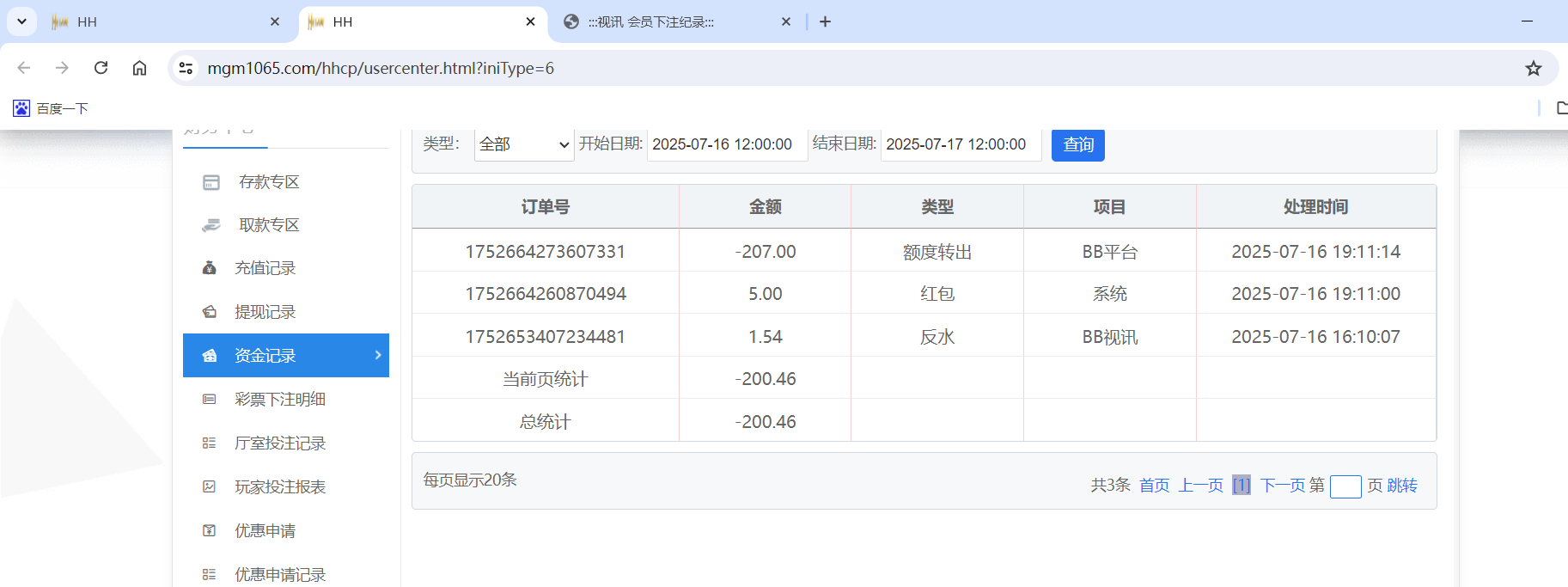
Task: Click the page number input box
Action: [1345, 486]
